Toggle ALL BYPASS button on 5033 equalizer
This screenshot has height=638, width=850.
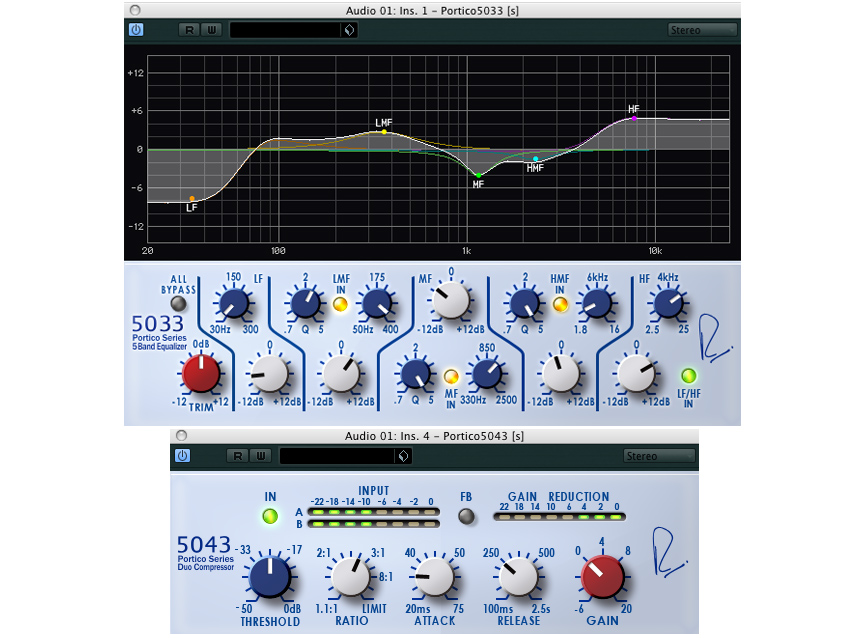click(x=178, y=304)
